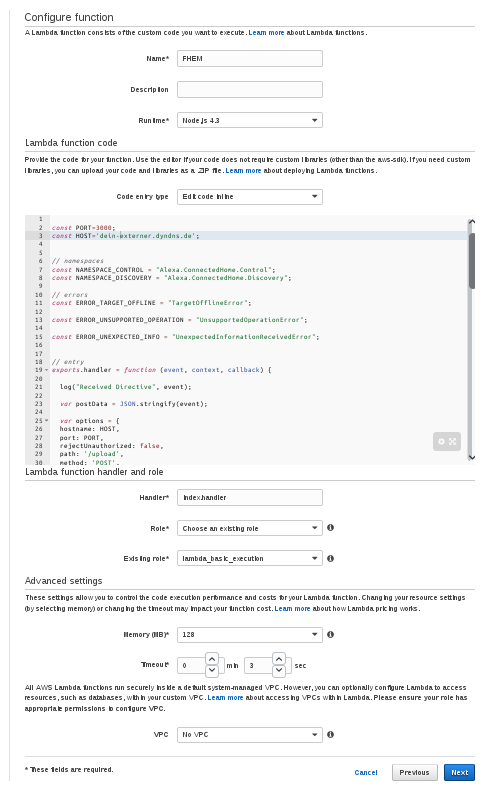Viewport: 496px width, 802px height.
Task: Click code editor scrollbar down arrow
Action: pyautogui.click(x=471, y=458)
